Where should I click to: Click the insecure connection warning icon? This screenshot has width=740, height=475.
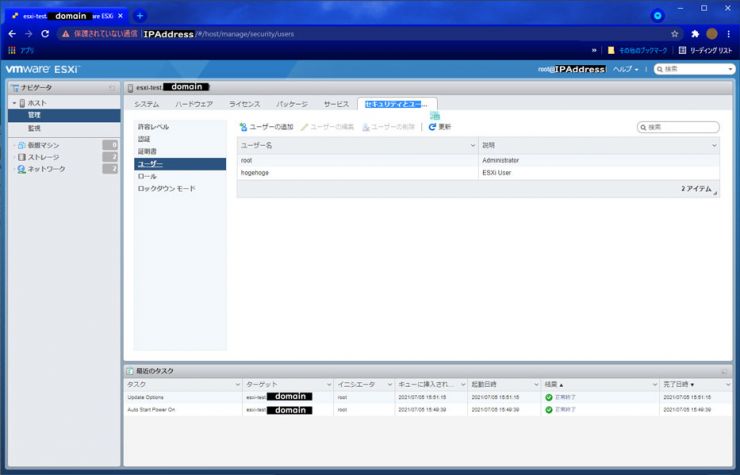pyautogui.click(x=66, y=34)
